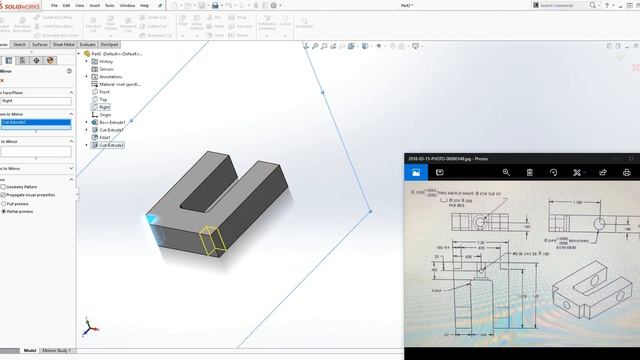This screenshot has width=640, height=360.
Task: Expand the Bodies to Mirror section
Action: point(71,168)
